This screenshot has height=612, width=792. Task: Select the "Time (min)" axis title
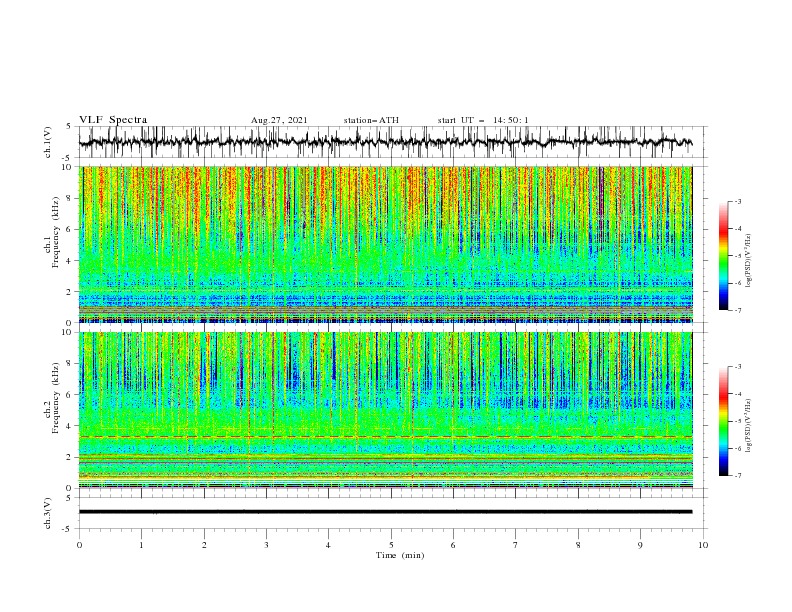coord(400,555)
